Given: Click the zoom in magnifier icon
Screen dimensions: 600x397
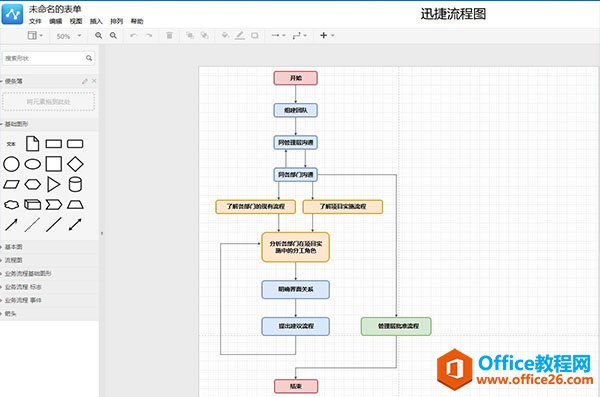Looking at the screenshot, I should pos(98,36).
